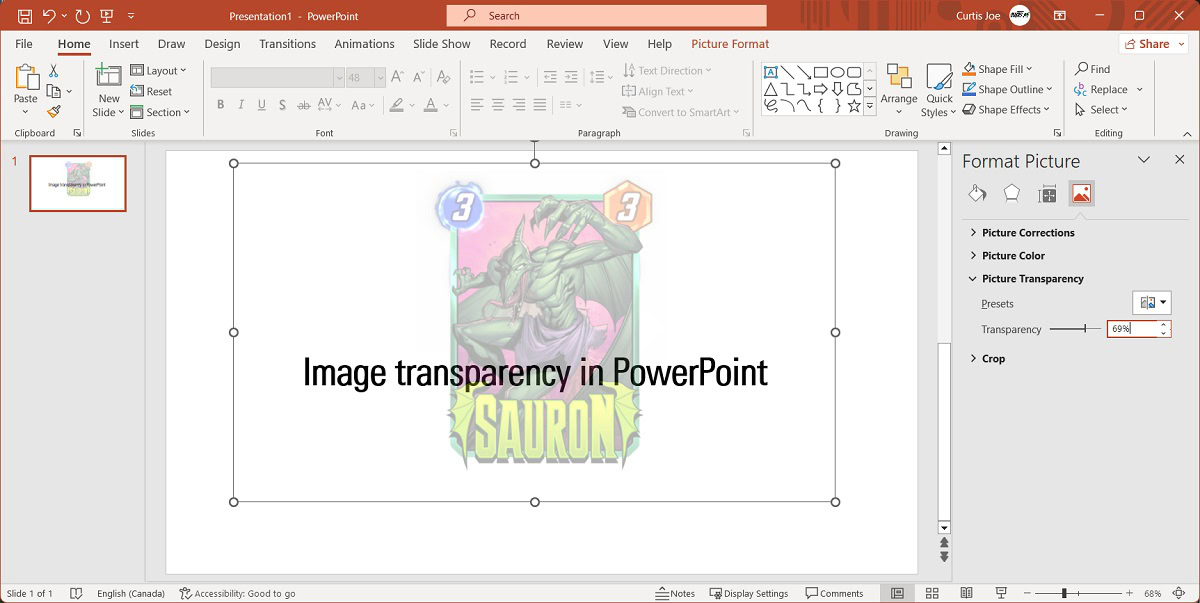Open the Fill & Line tab icon
Viewport: 1200px width, 603px height.
point(977,194)
